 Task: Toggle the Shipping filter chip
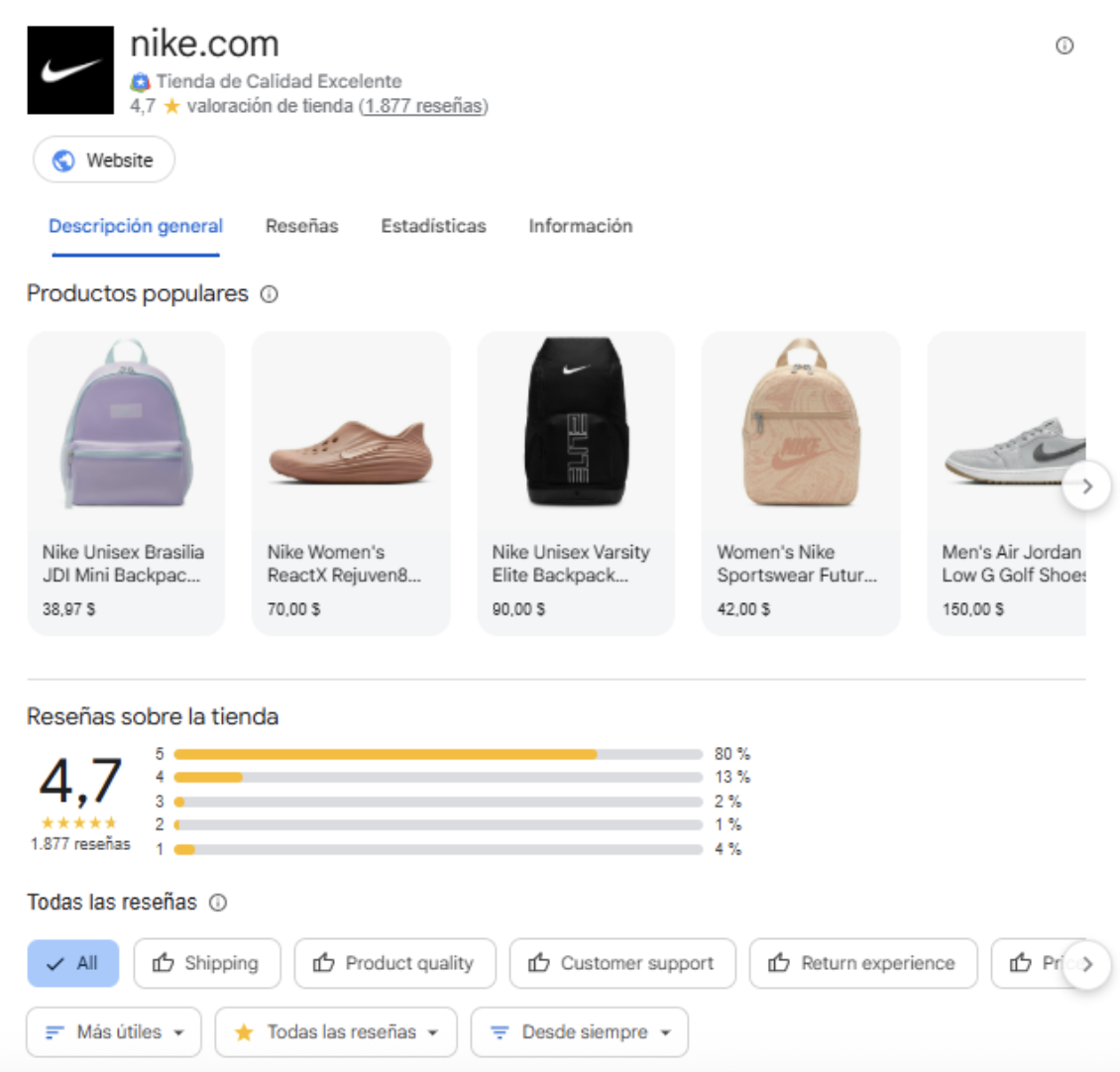tap(207, 963)
